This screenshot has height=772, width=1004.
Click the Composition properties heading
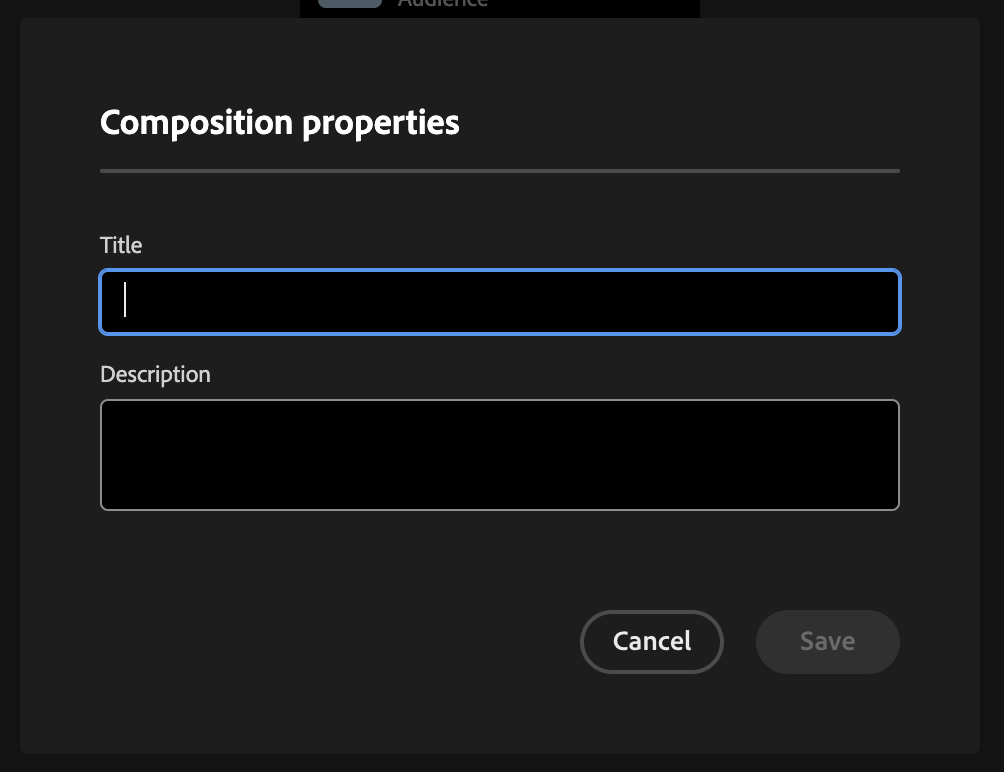pos(279,122)
